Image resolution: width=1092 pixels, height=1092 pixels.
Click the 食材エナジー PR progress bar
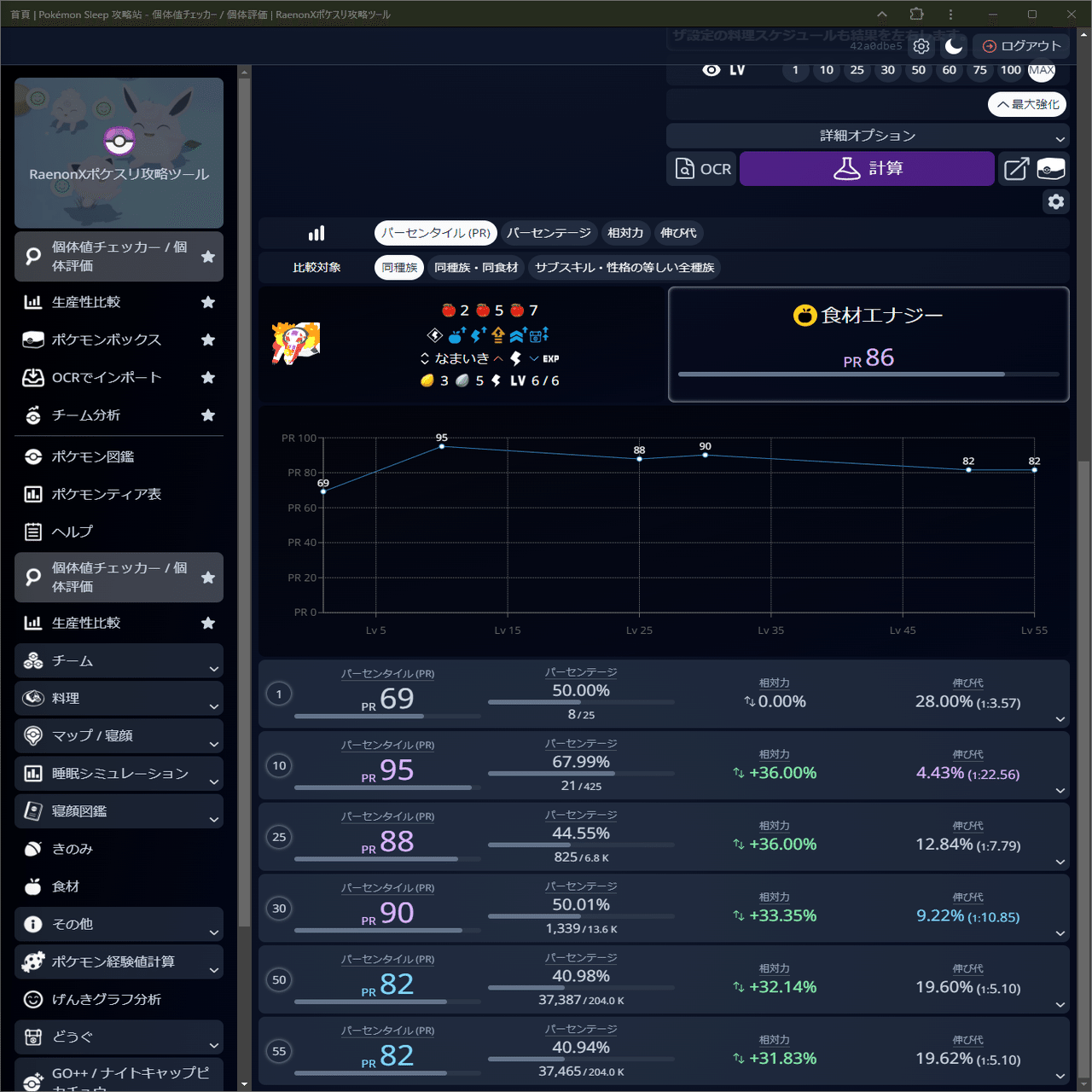click(x=868, y=375)
